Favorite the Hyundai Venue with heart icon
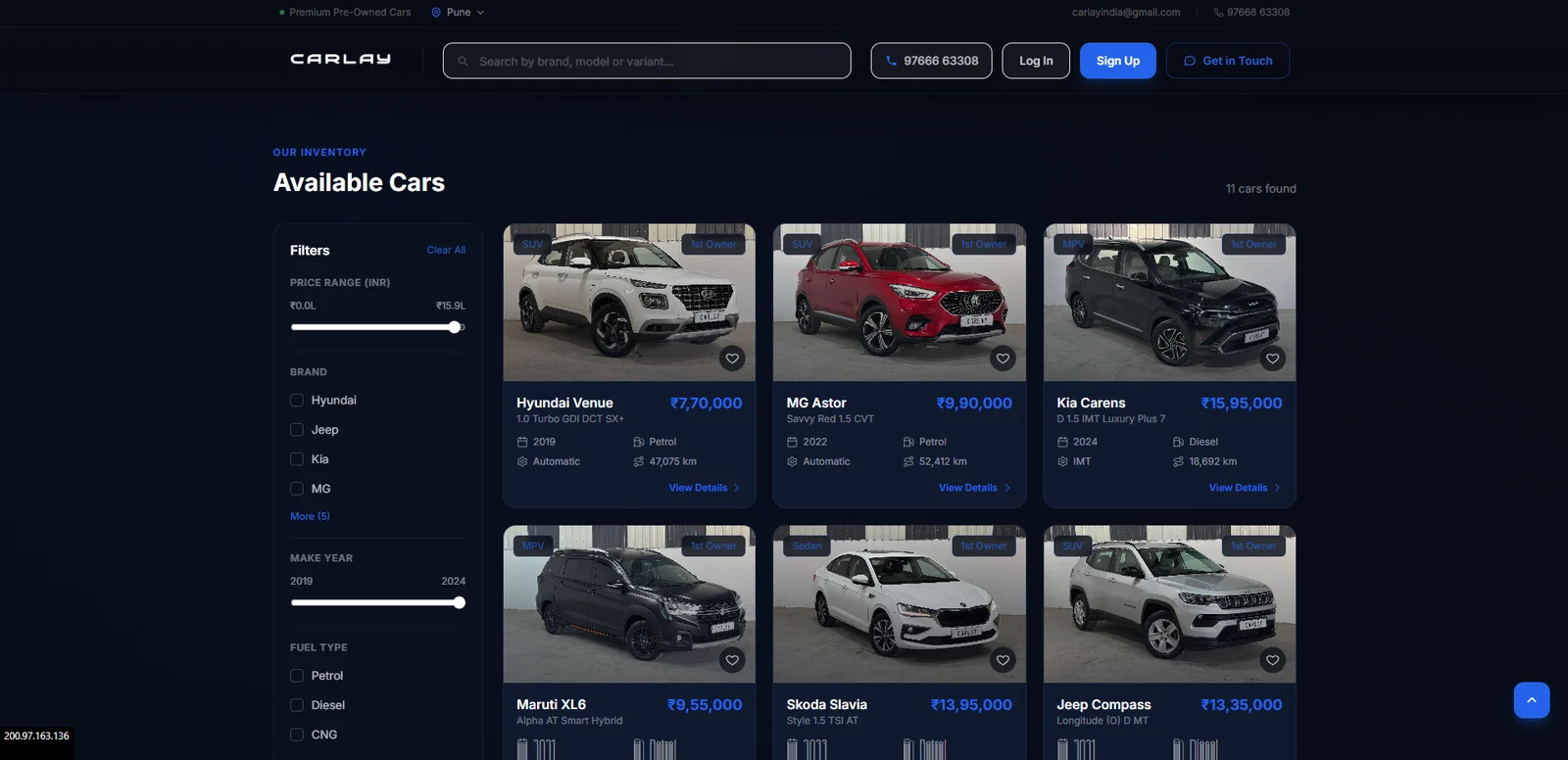 click(x=732, y=358)
